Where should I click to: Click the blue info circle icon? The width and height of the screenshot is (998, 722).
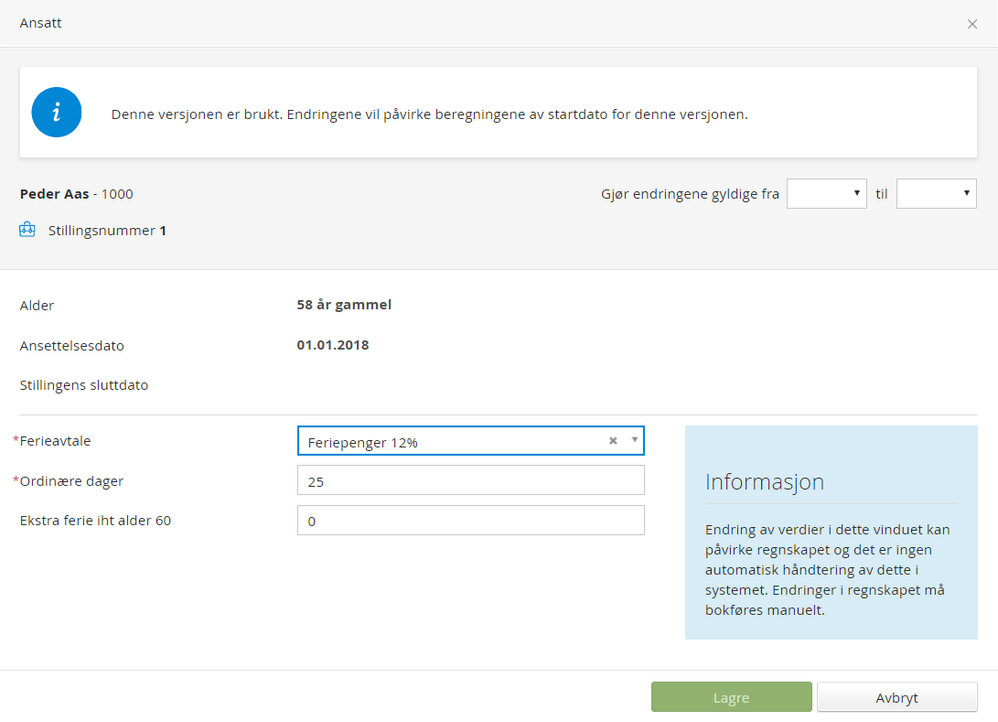tap(56, 113)
